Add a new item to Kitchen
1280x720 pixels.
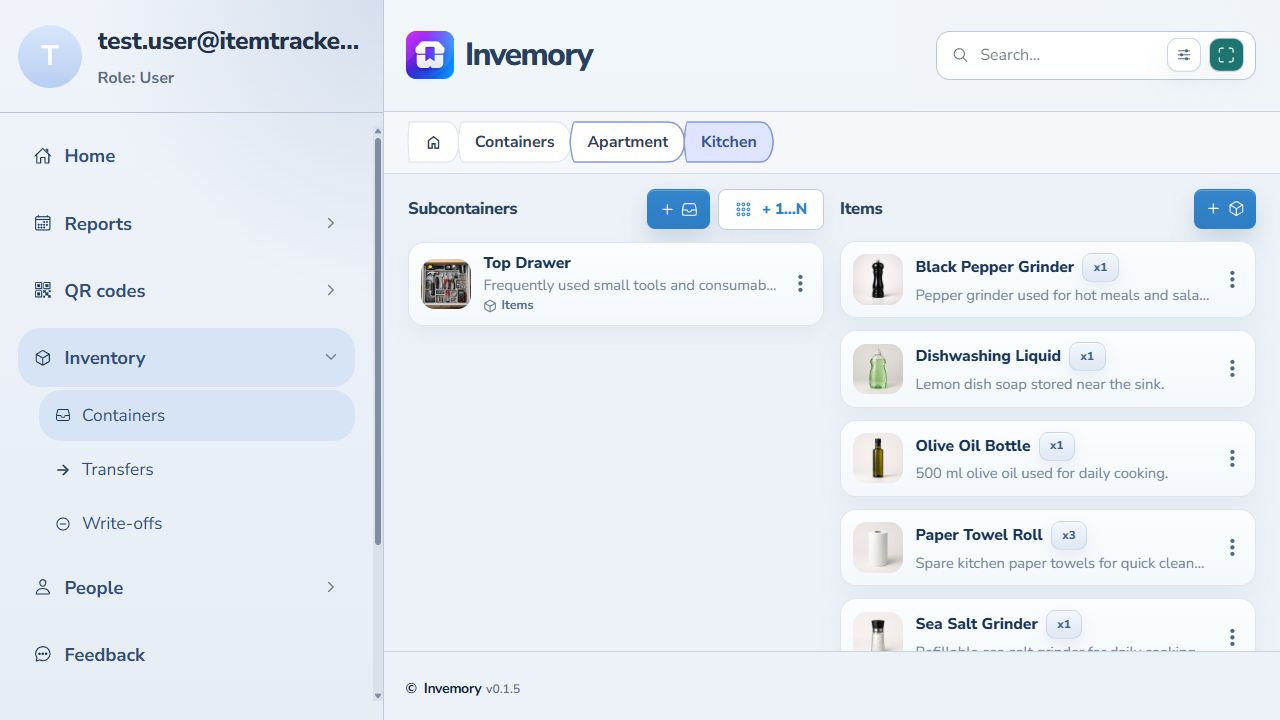click(1224, 209)
